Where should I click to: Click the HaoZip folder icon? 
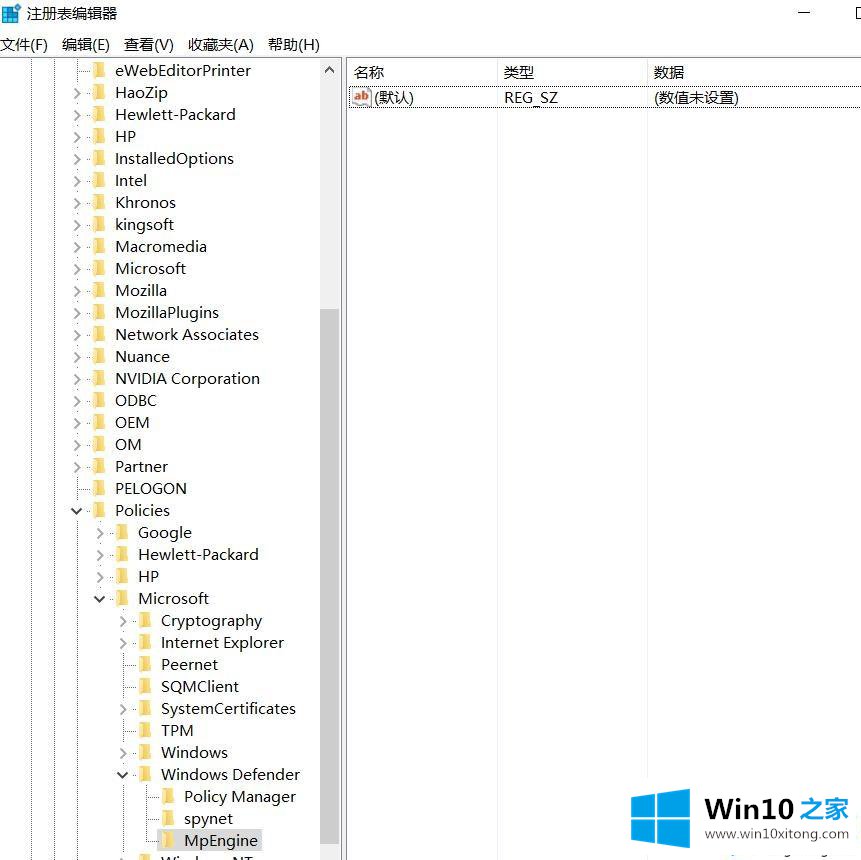coord(99,92)
